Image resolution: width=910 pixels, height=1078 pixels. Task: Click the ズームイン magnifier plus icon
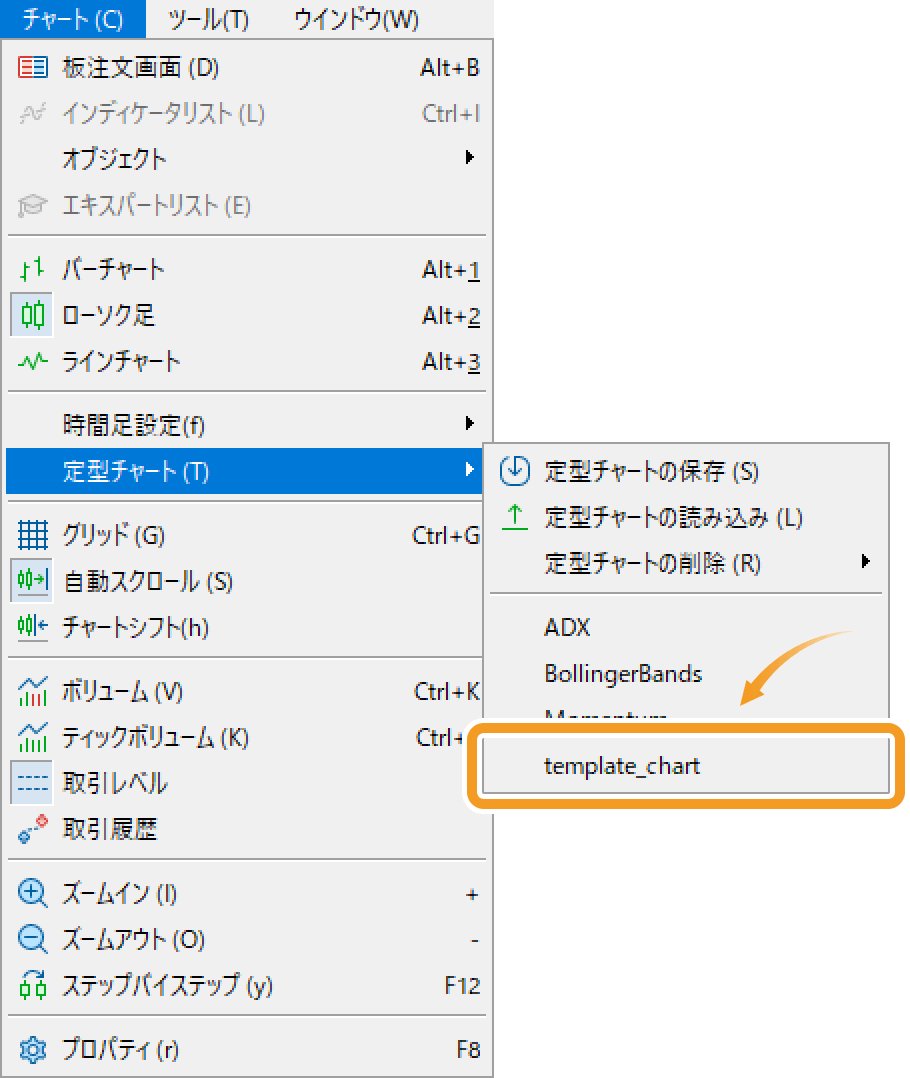pyautogui.click(x=32, y=893)
